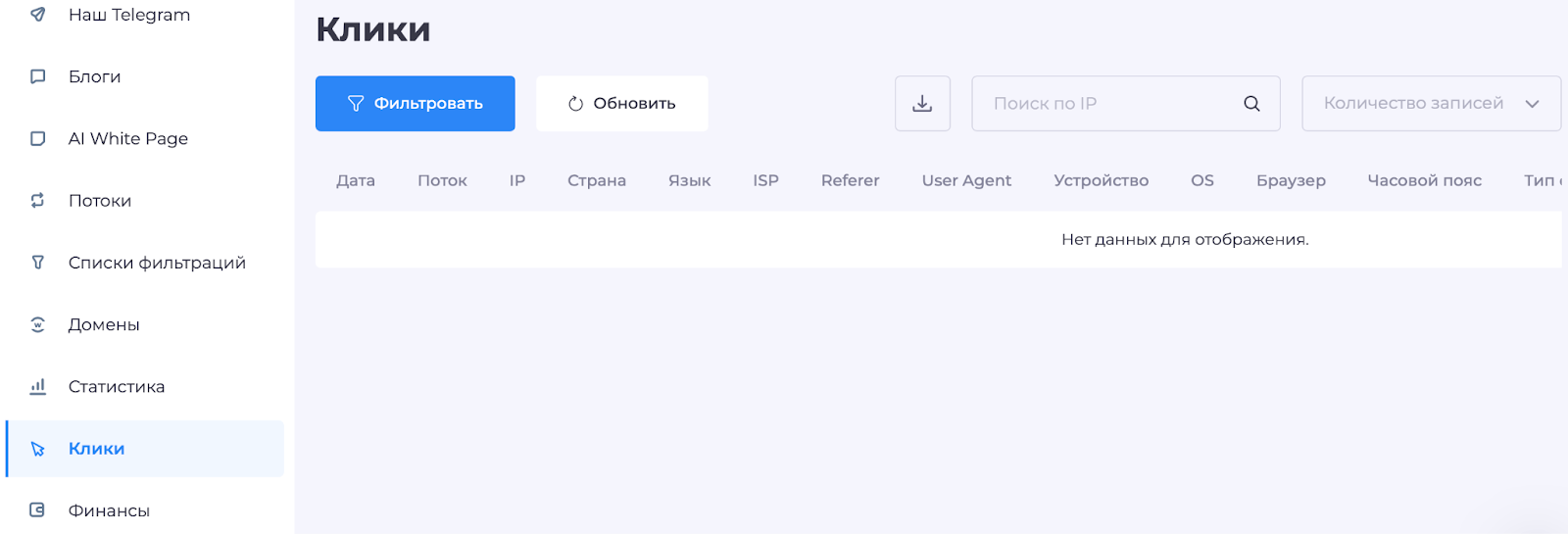Image resolution: width=1568 pixels, height=534 pixels.
Task: Open AI White Page menu item
Action: (x=127, y=139)
